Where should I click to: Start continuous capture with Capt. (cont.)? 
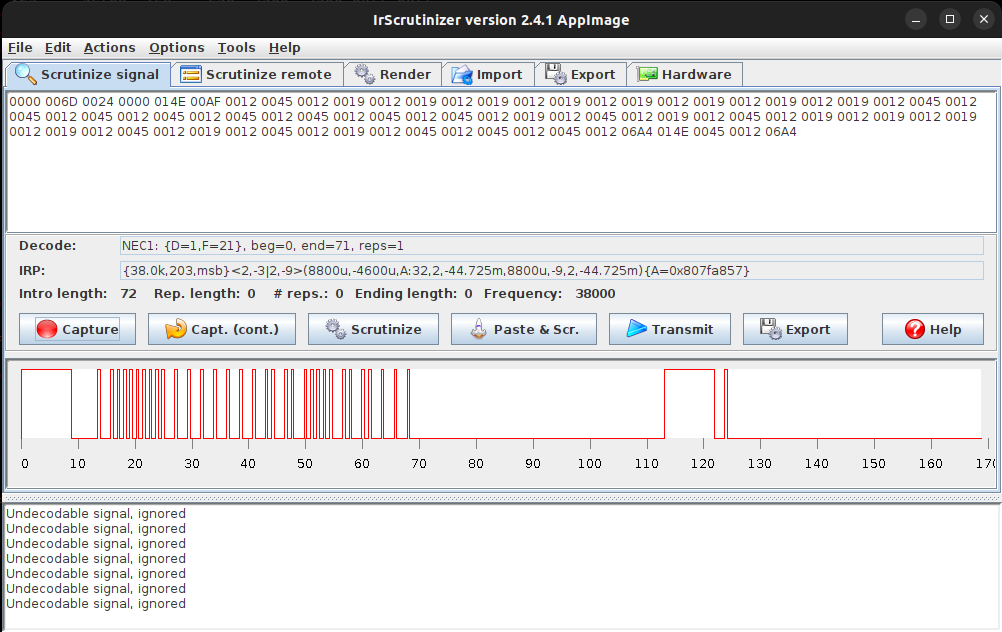pos(221,329)
